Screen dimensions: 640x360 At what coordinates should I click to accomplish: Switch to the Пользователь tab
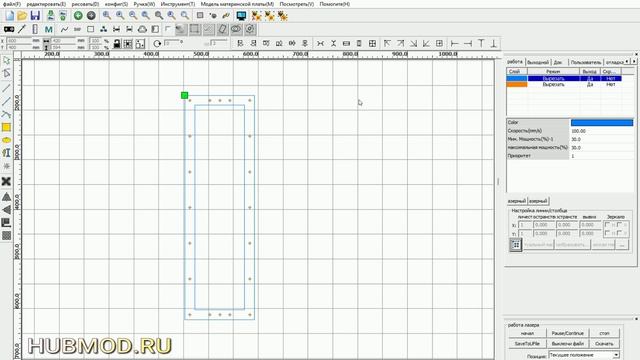586,62
